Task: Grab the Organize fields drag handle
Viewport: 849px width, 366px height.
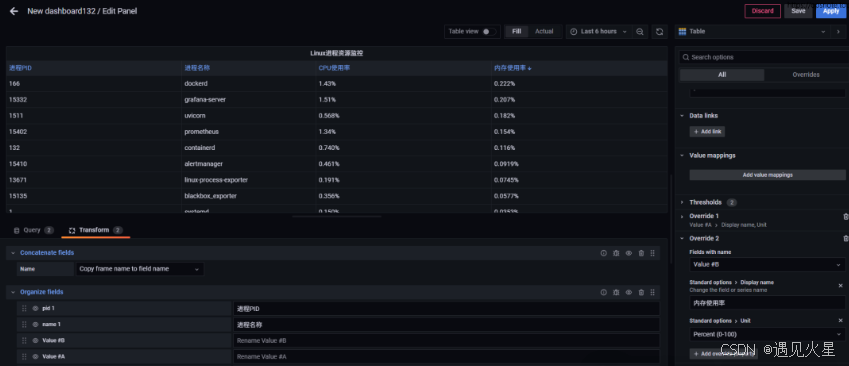Action: [652, 292]
